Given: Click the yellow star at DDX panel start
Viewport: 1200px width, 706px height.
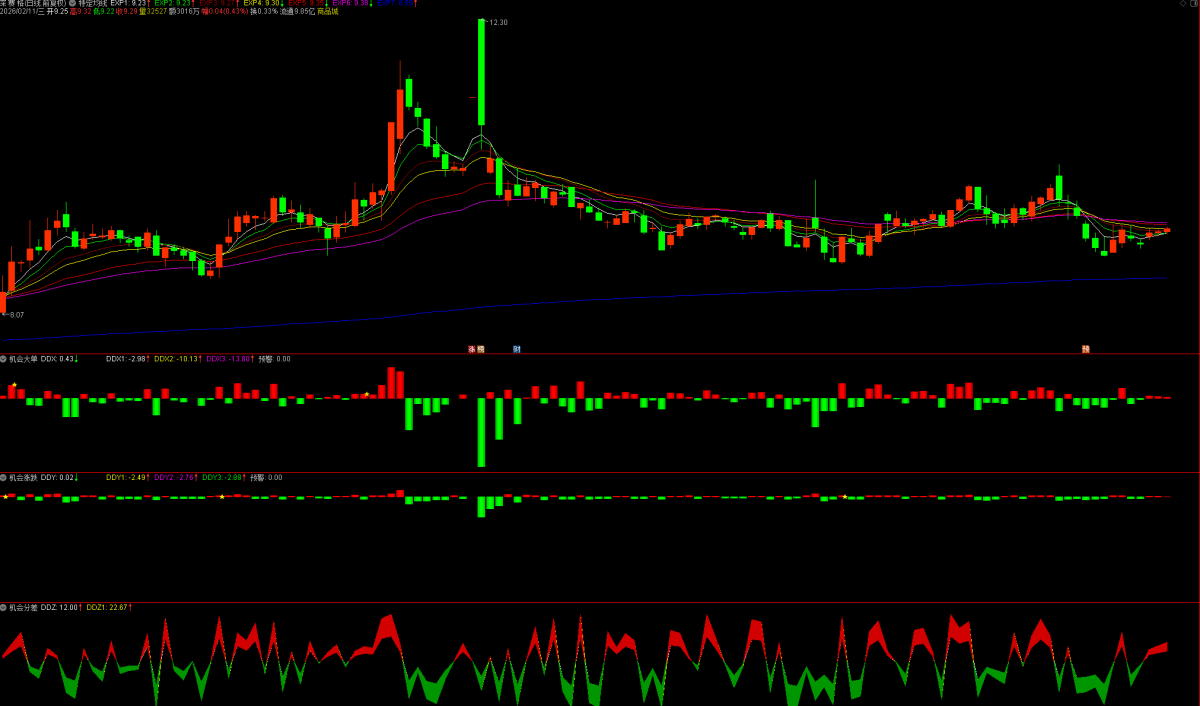Looking at the screenshot, I should pyautogui.click(x=14, y=385).
